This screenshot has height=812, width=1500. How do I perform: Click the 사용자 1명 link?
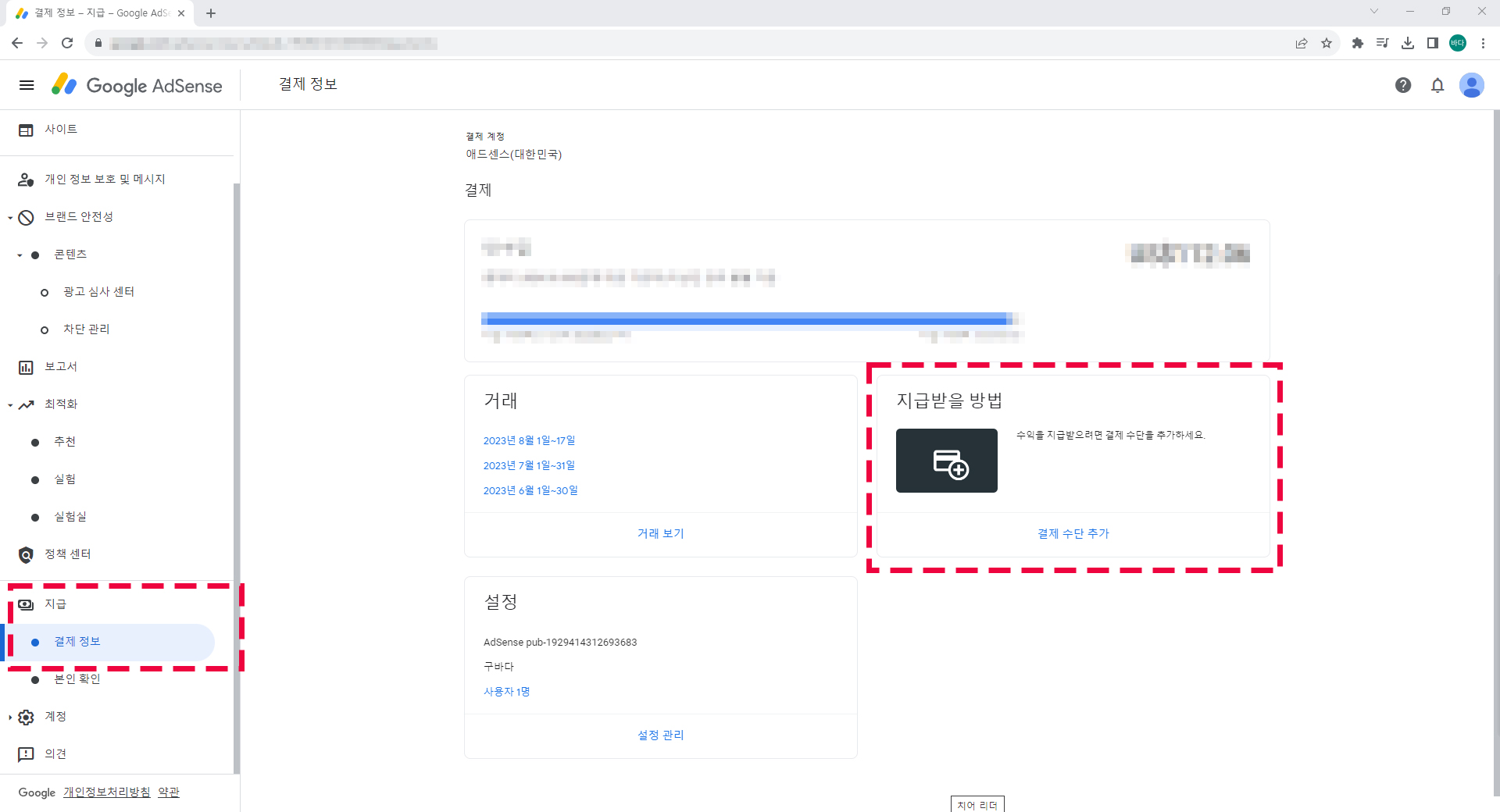coord(506,692)
